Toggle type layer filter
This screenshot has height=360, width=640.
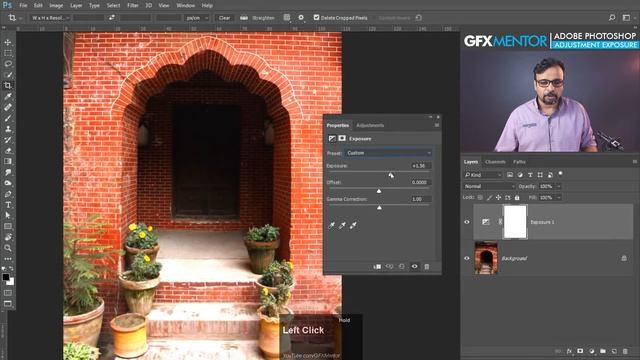[530, 175]
